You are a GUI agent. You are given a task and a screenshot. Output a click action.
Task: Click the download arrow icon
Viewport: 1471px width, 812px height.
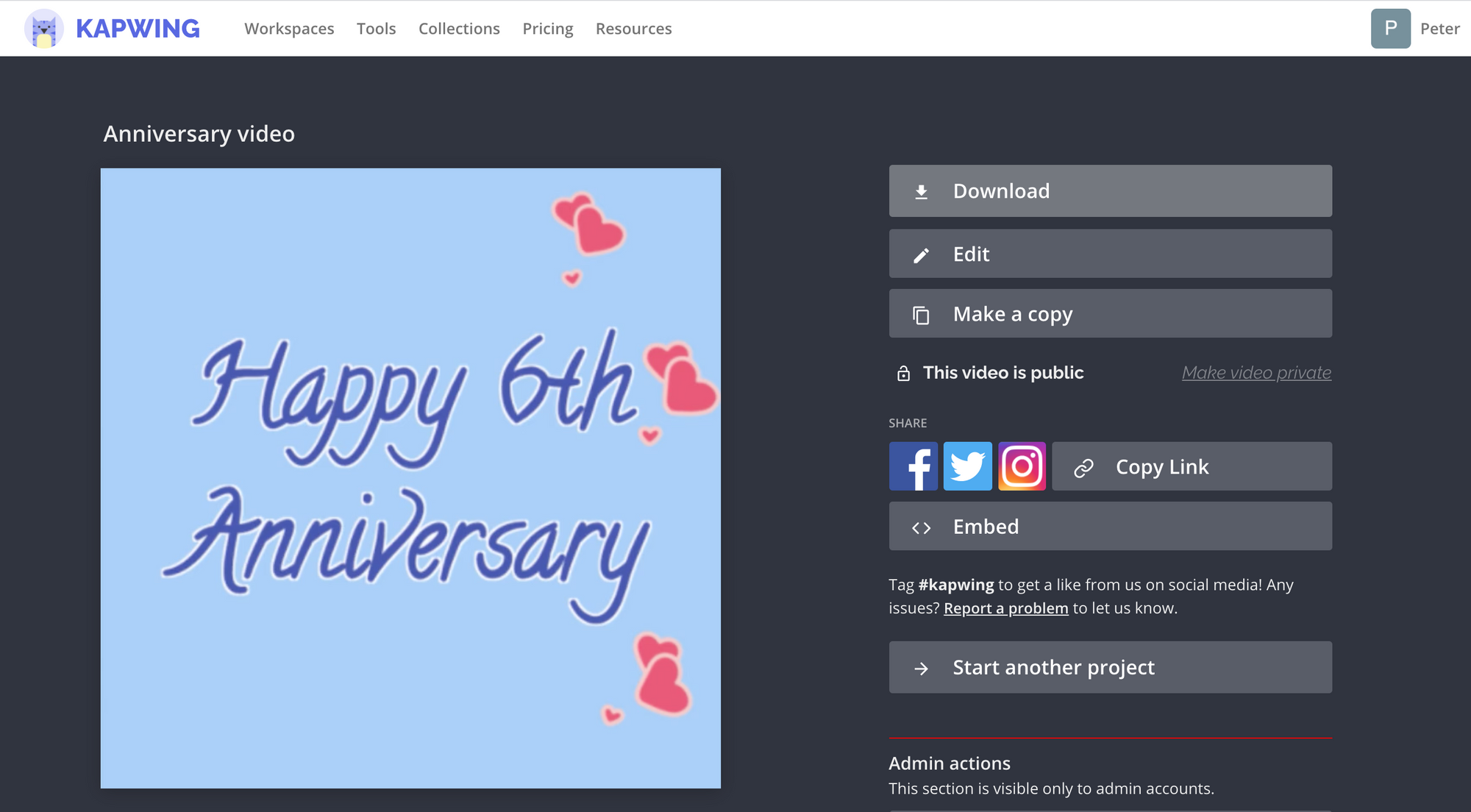tap(921, 192)
